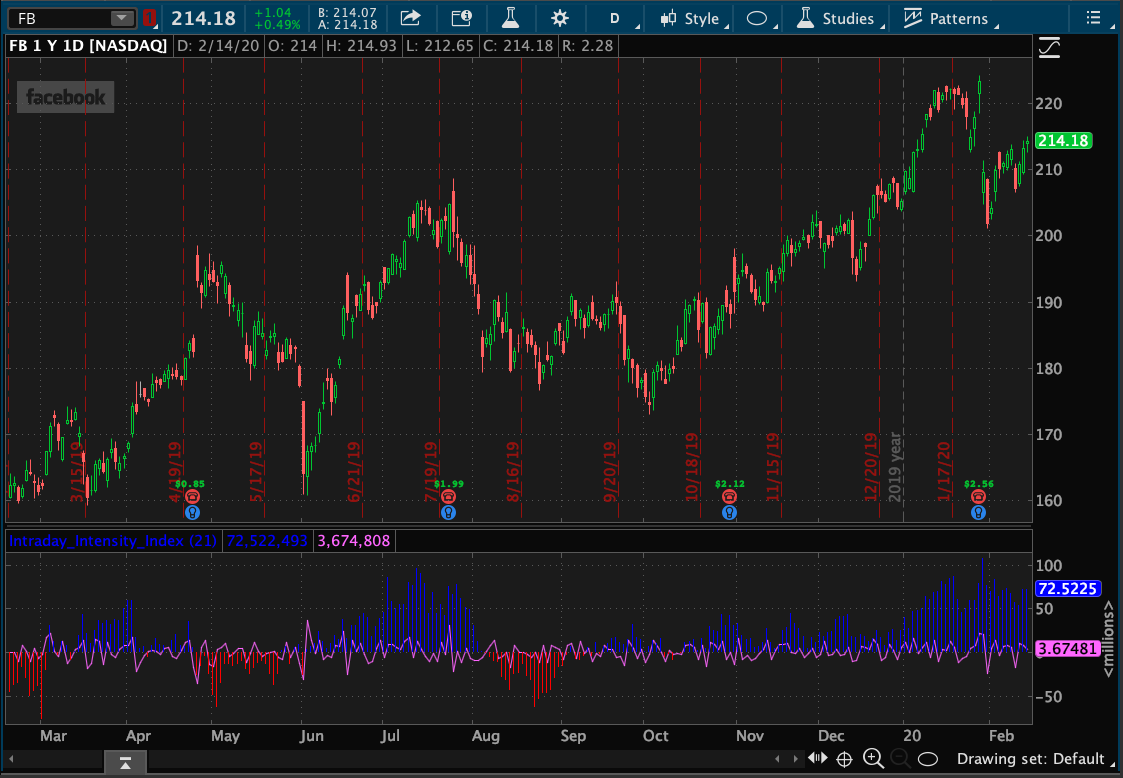This screenshot has height=778, width=1123.
Task: Click the 9/20/19 expiration date marker
Action: pyautogui.click(x=610, y=471)
